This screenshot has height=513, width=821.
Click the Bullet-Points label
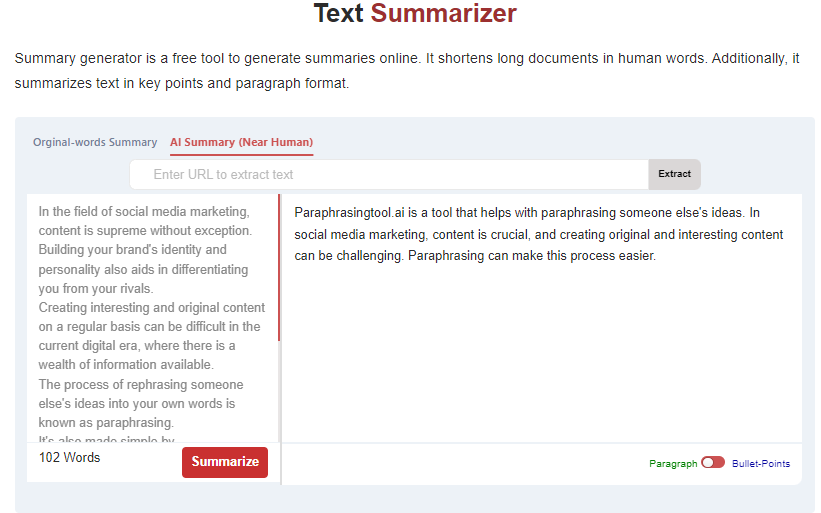coord(761,464)
